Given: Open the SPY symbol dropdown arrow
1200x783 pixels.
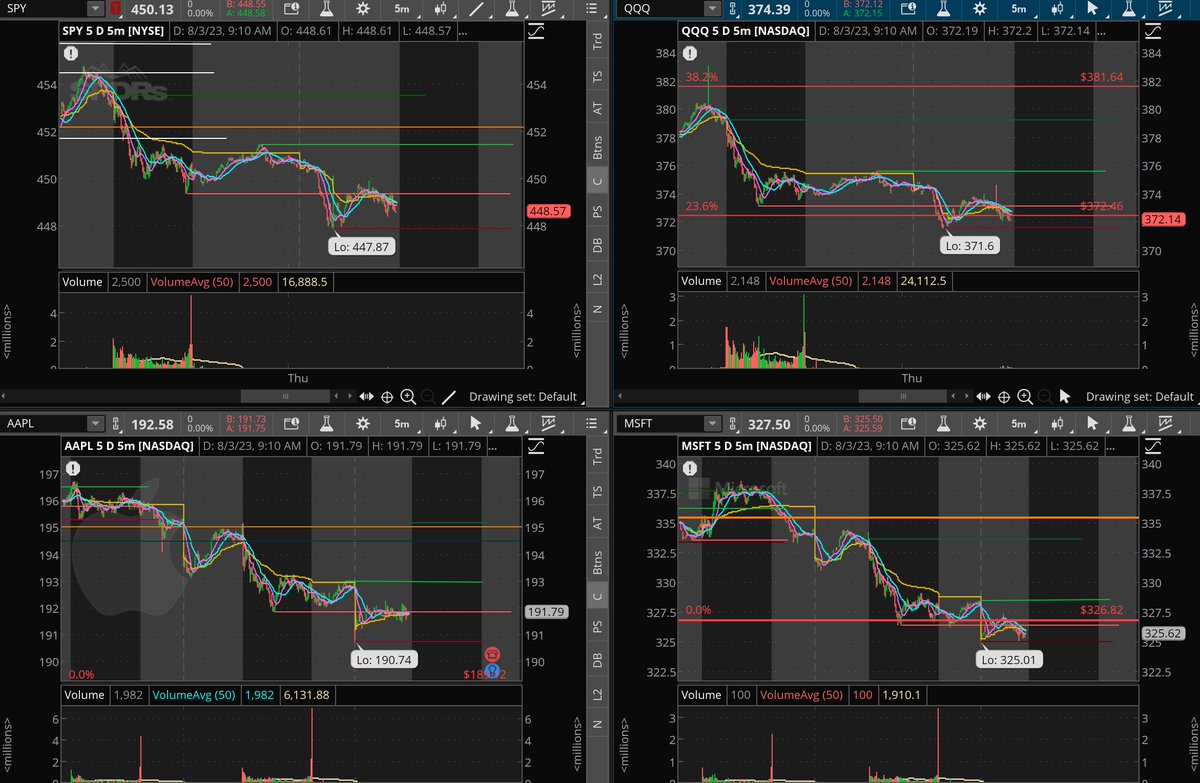Looking at the screenshot, I should click(x=94, y=9).
